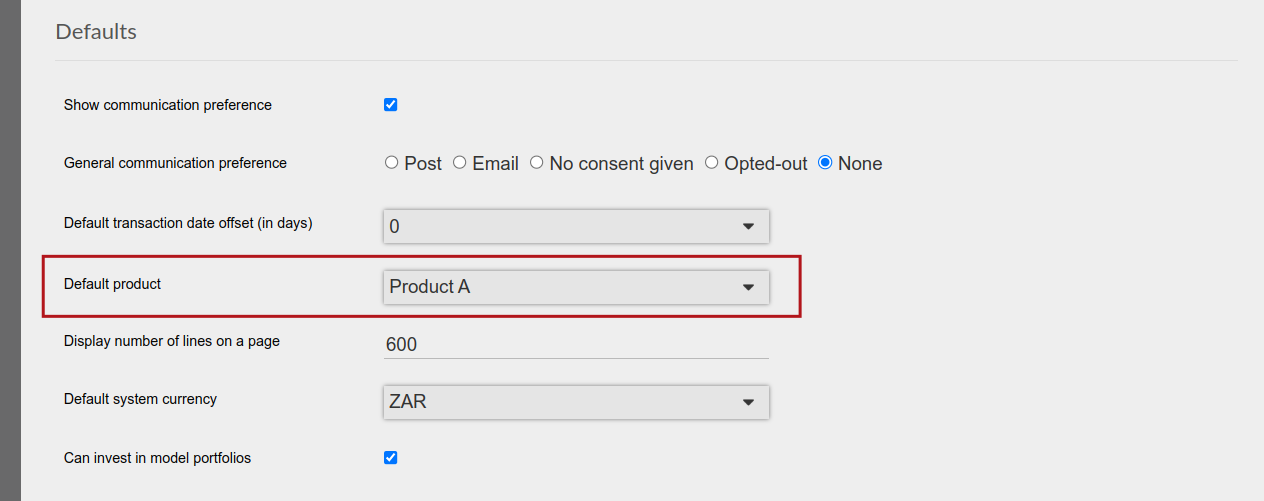Click the Default system currency label
This screenshot has height=501, width=1264.
140,399
